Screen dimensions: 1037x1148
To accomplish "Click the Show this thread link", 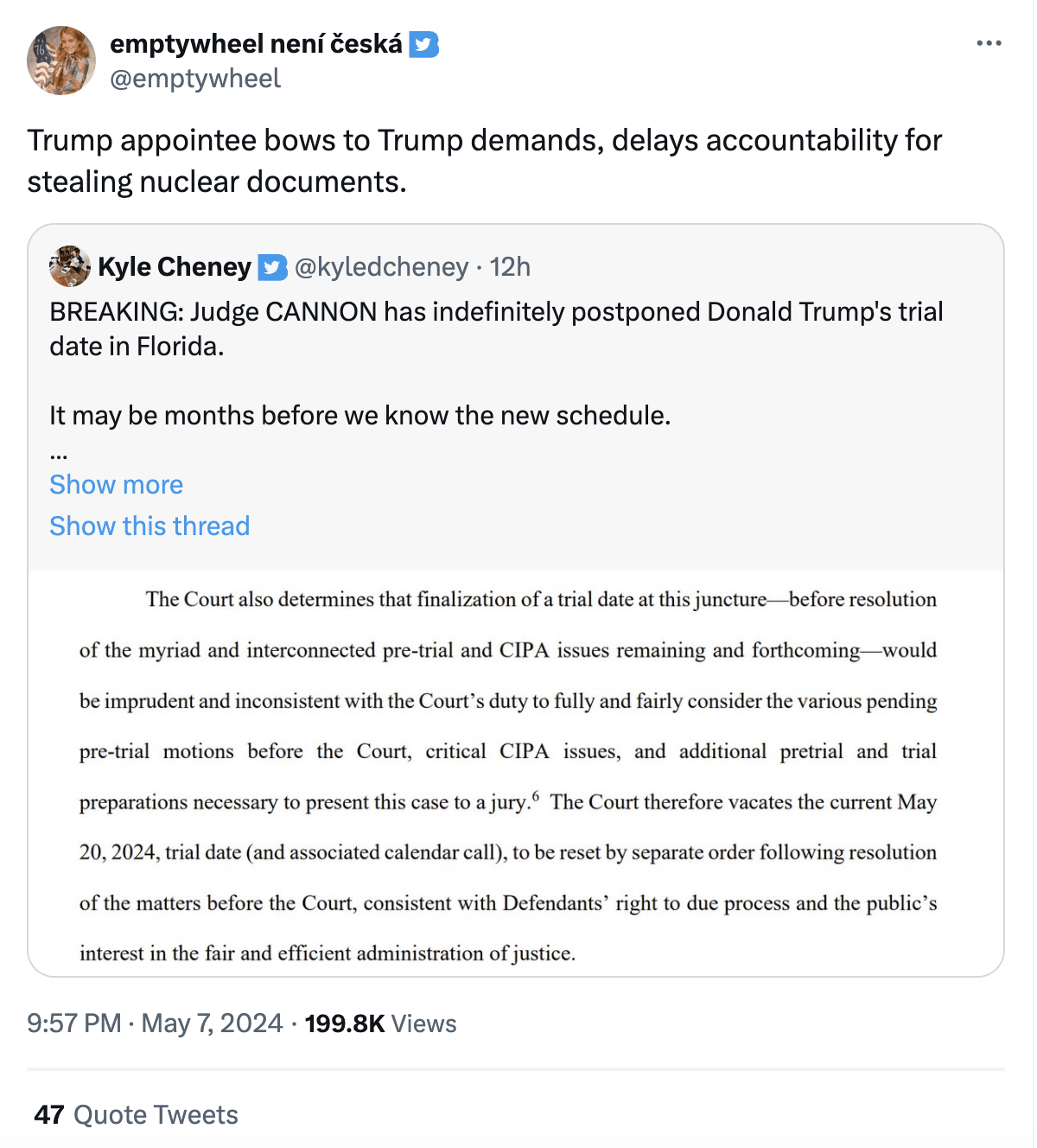I will tap(150, 526).
